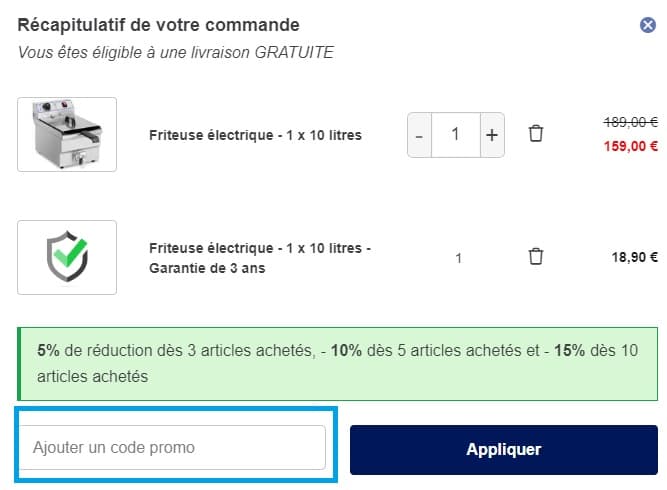The width and height of the screenshot is (667, 490).
Task: Click the warranty quantity value 1
Action: pos(458,258)
